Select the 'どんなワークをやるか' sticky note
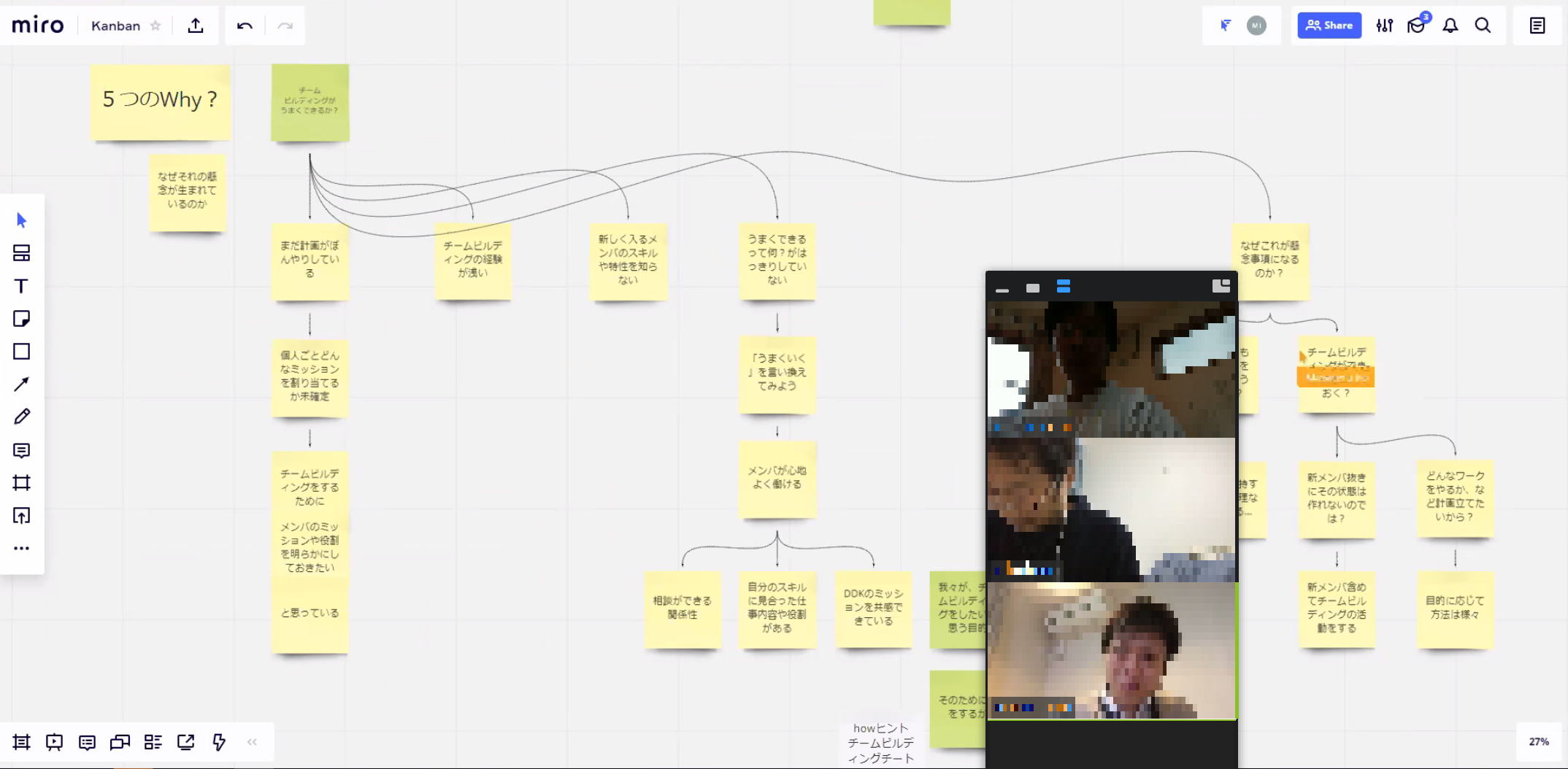Screen dimensions: 1568x769 point(1455,499)
